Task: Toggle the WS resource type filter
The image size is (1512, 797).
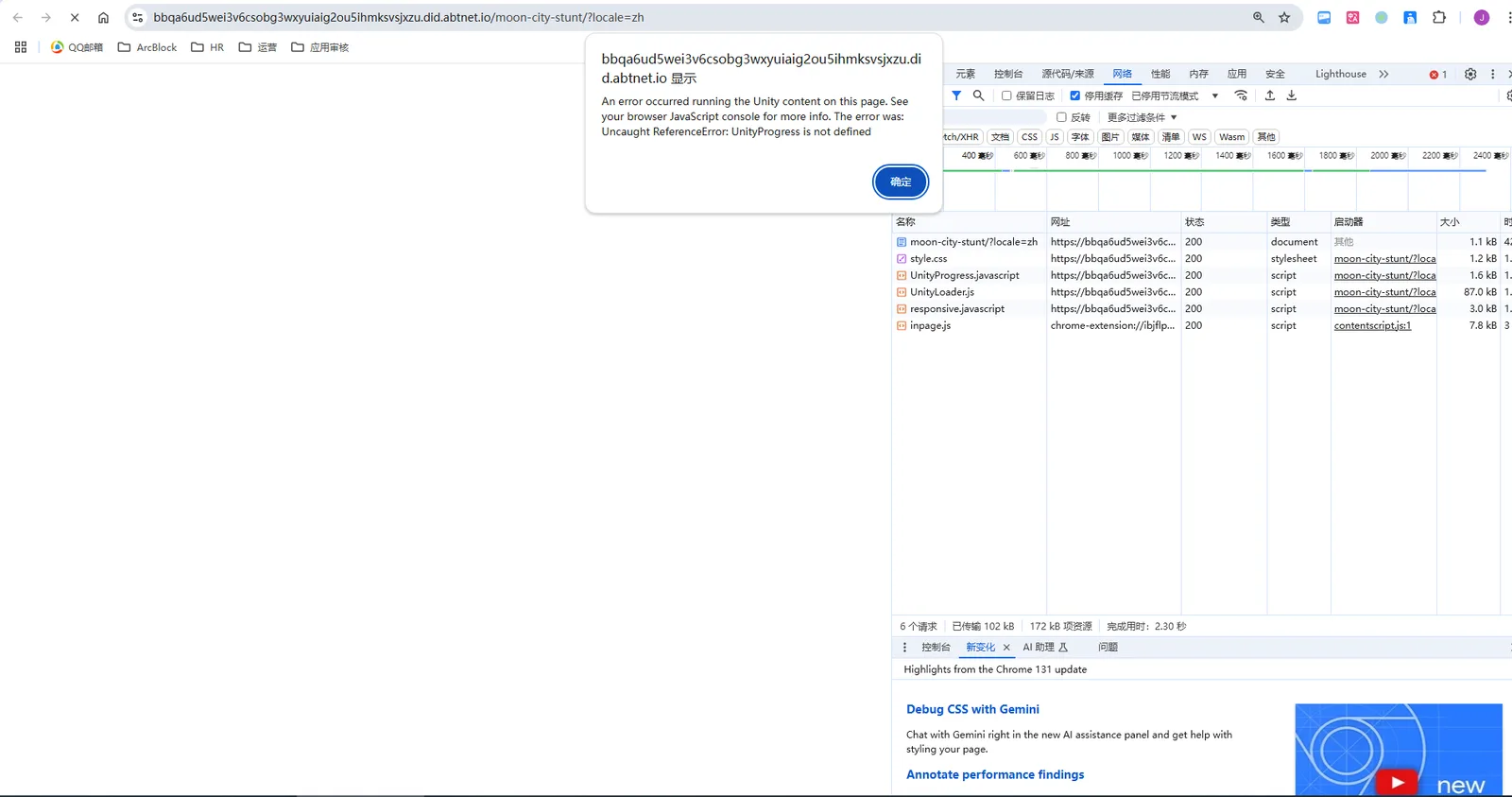Action: pos(1199,137)
